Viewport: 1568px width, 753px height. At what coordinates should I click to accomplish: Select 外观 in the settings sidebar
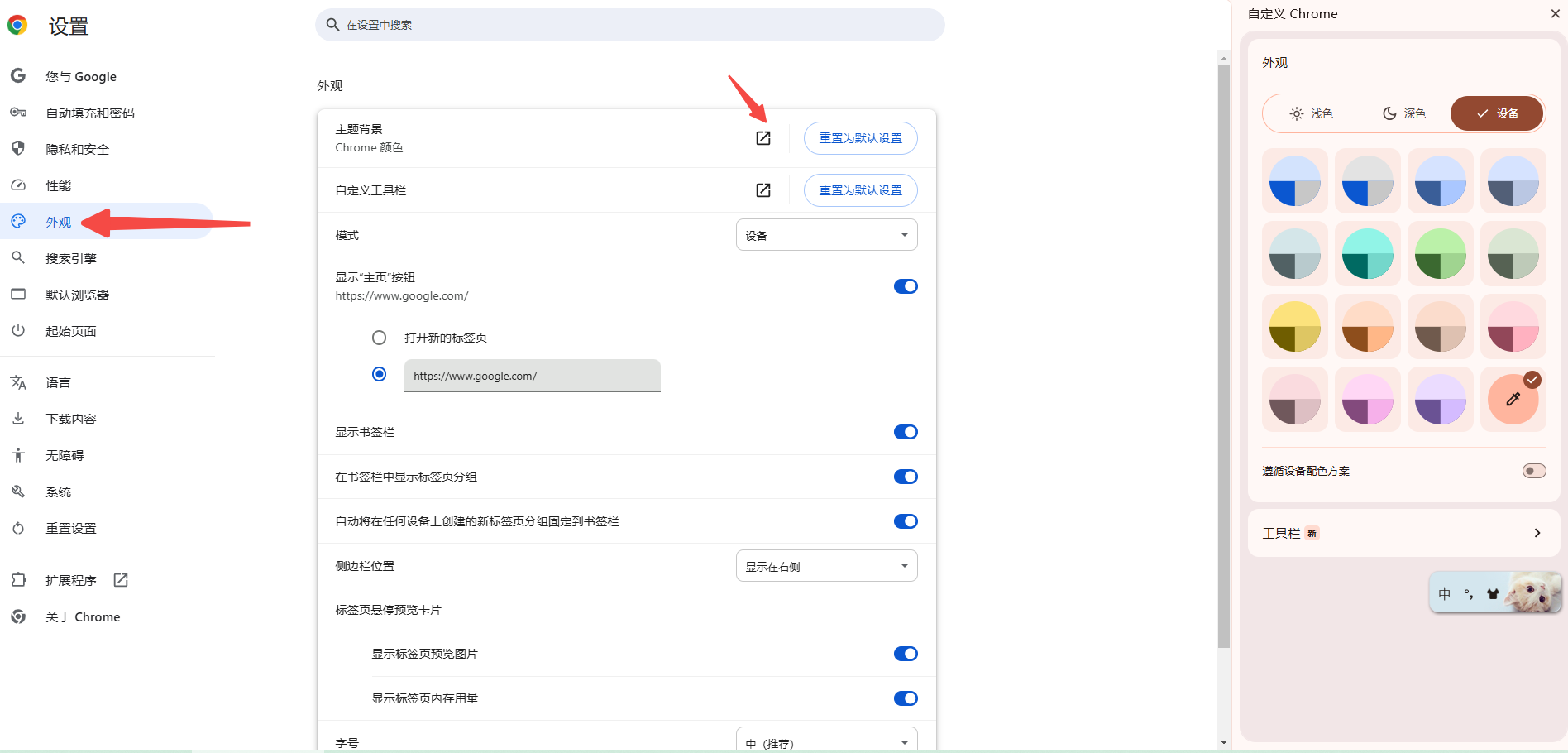(x=108, y=222)
